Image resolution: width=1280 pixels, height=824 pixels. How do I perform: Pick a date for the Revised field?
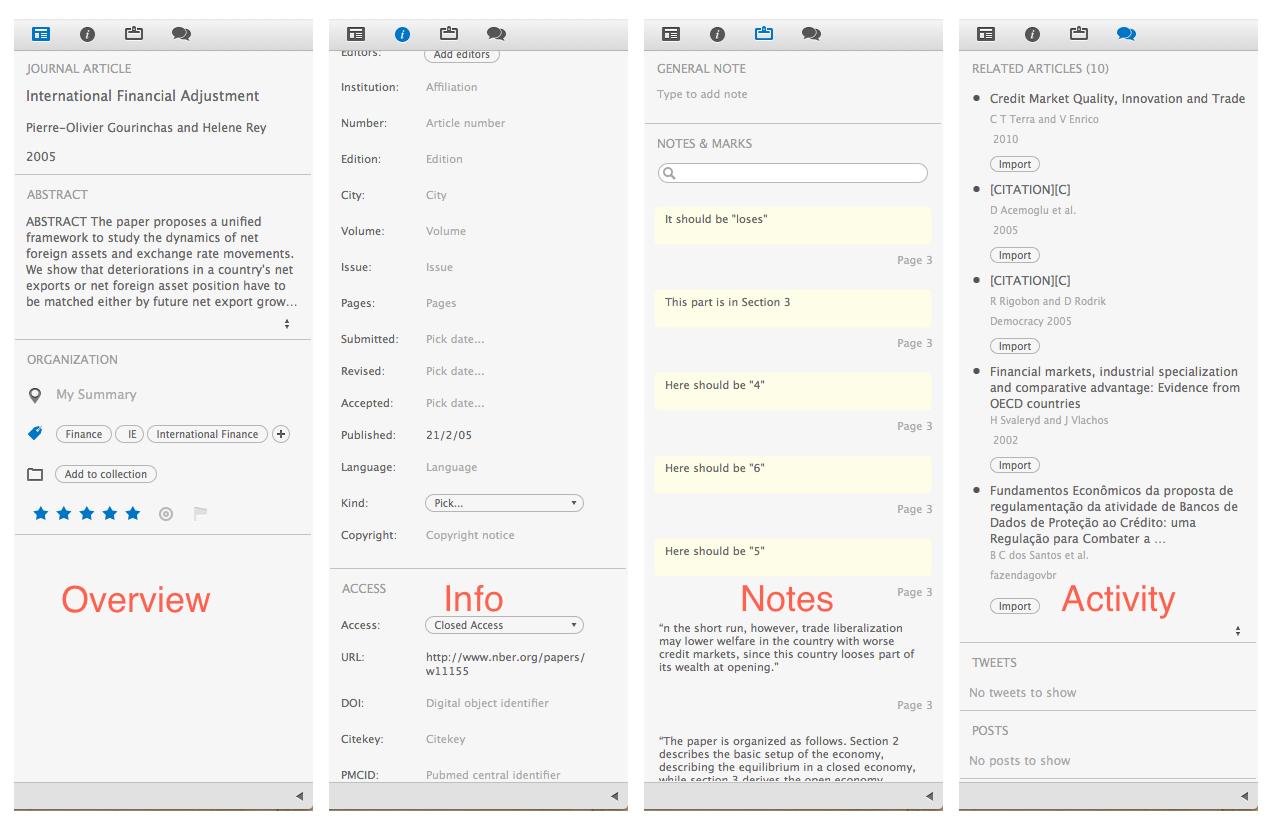click(455, 371)
